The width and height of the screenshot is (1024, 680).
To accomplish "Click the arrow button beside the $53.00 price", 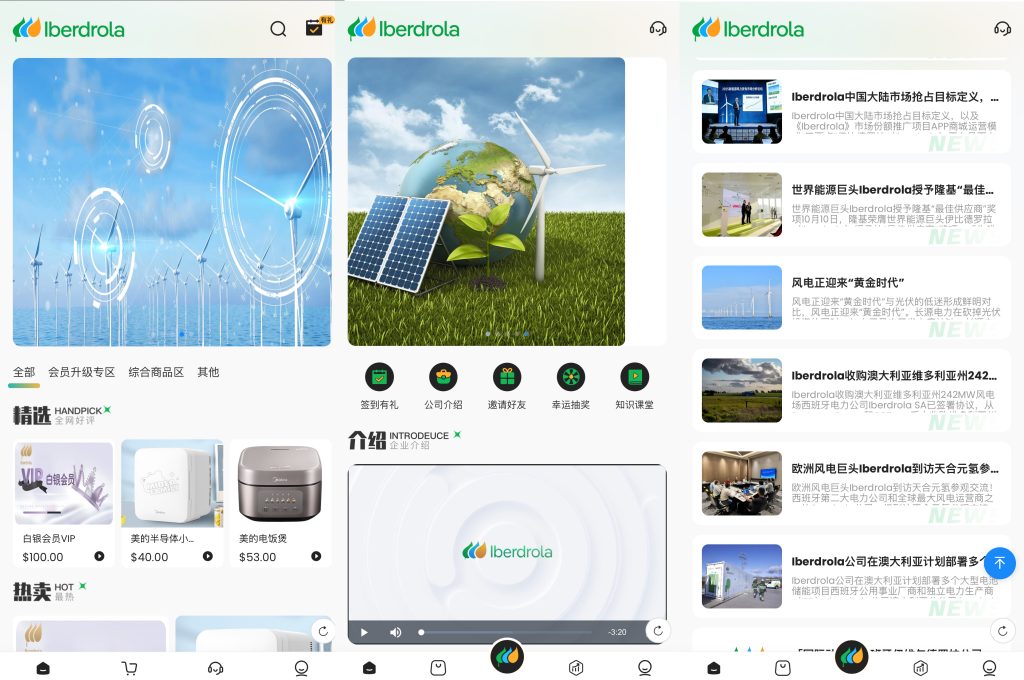I will (x=316, y=557).
